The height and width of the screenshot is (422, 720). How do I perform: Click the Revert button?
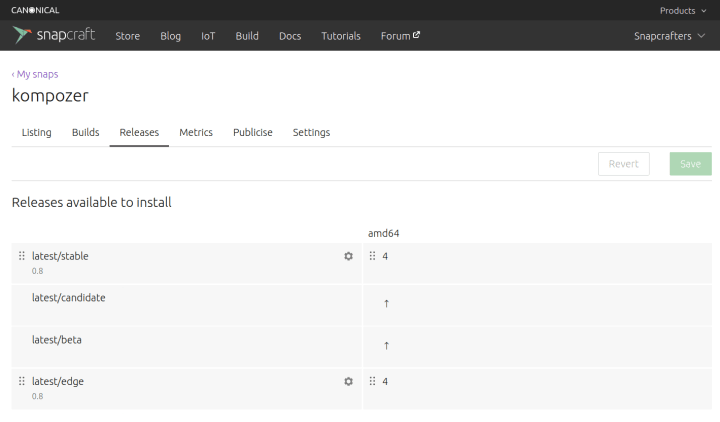(624, 164)
